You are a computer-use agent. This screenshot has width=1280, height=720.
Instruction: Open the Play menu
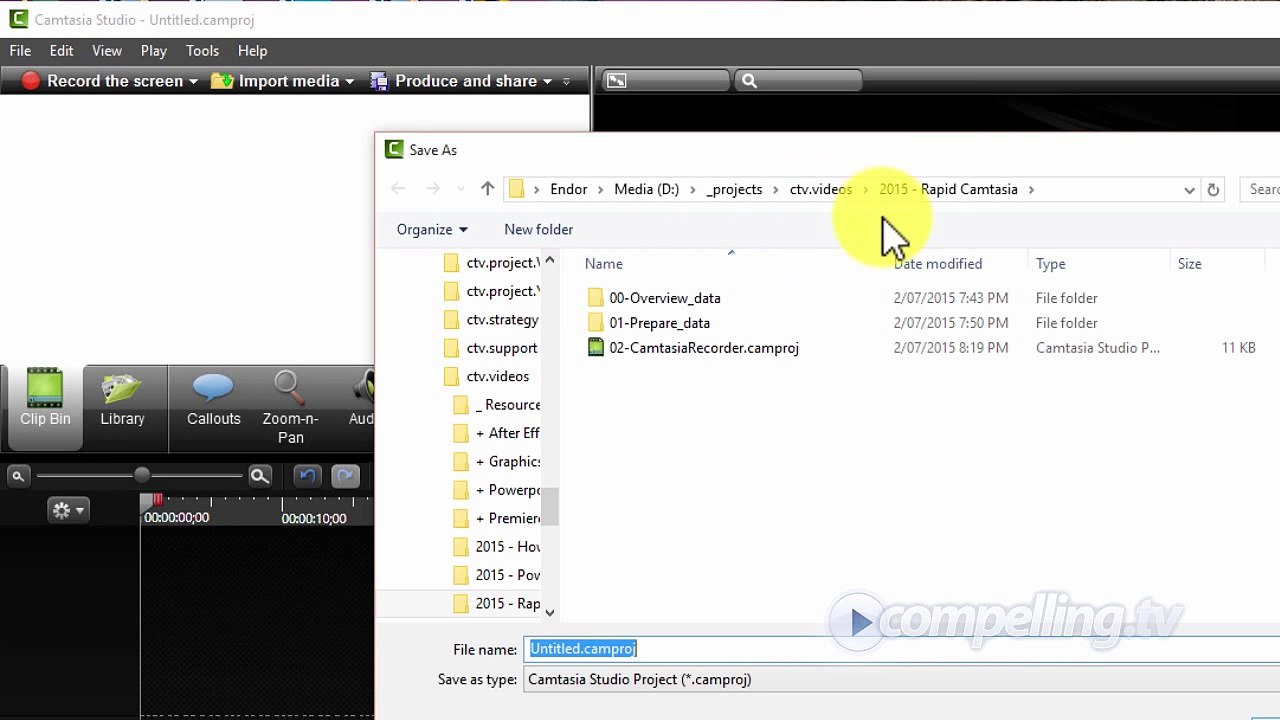pos(154,51)
